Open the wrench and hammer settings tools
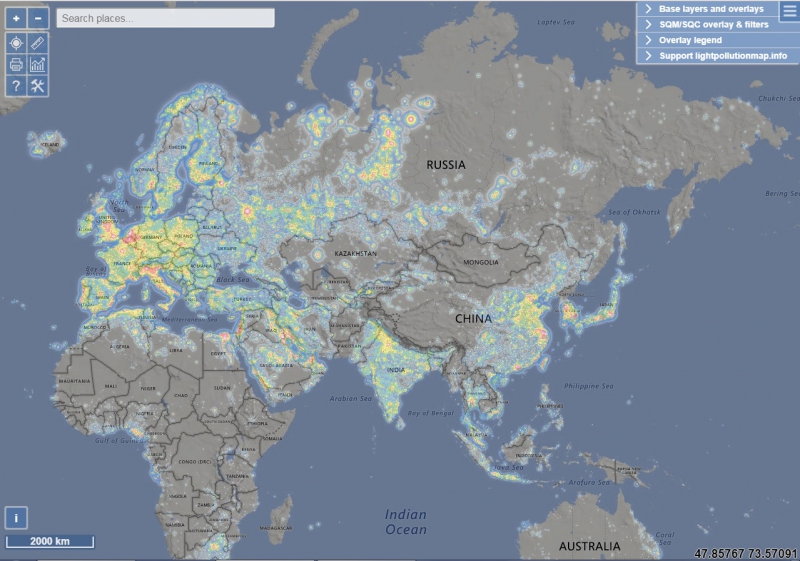800x561 pixels. 38,87
